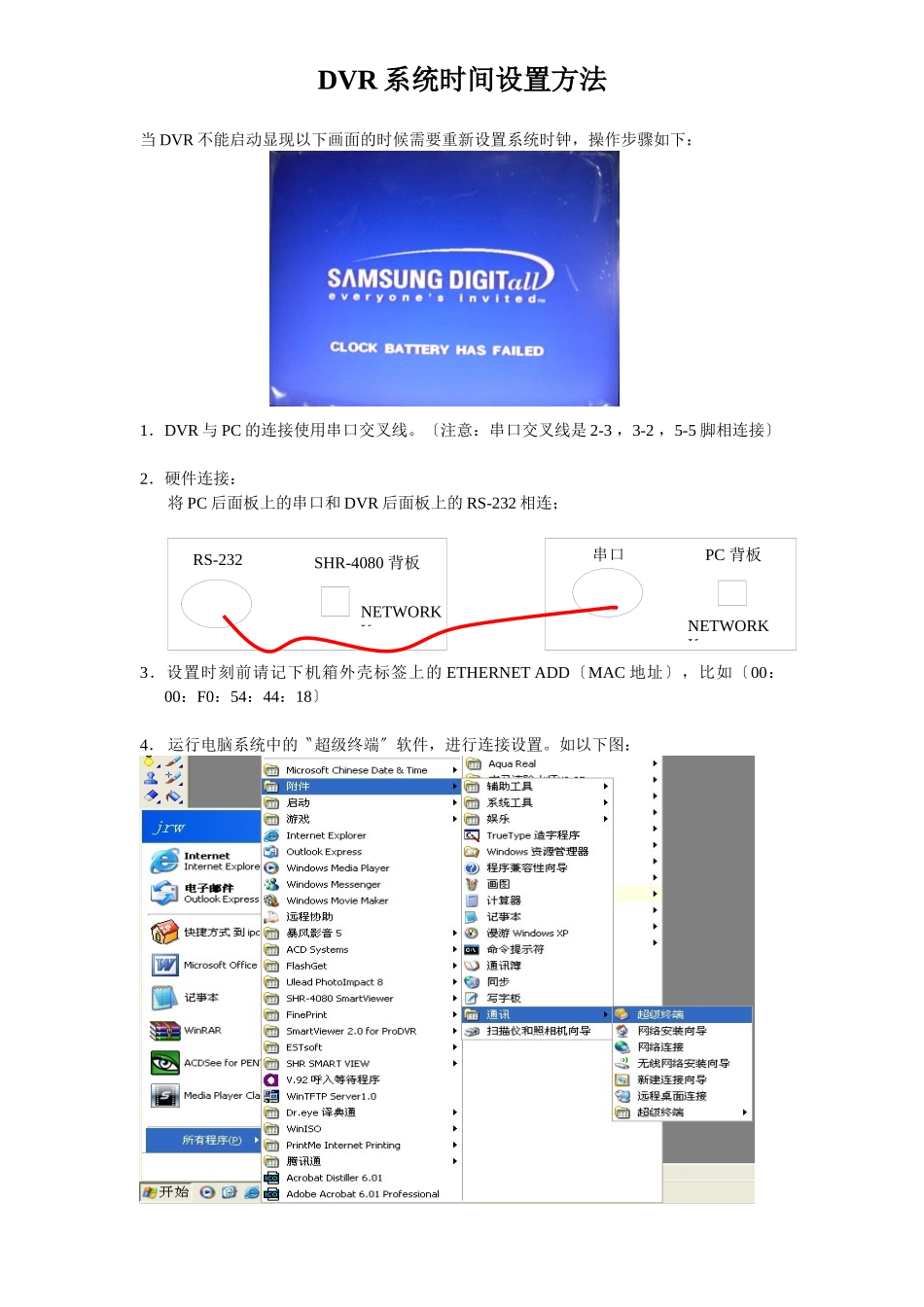The width and height of the screenshot is (924, 1307).
Task: Expand 系统工具 system tools submenu
Action: pyautogui.click(x=537, y=802)
